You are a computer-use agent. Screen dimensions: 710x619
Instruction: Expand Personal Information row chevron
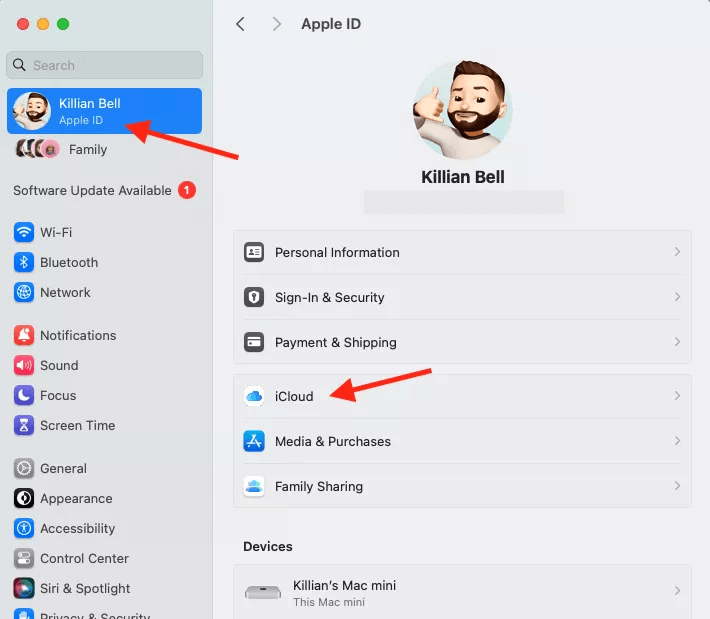tap(677, 252)
